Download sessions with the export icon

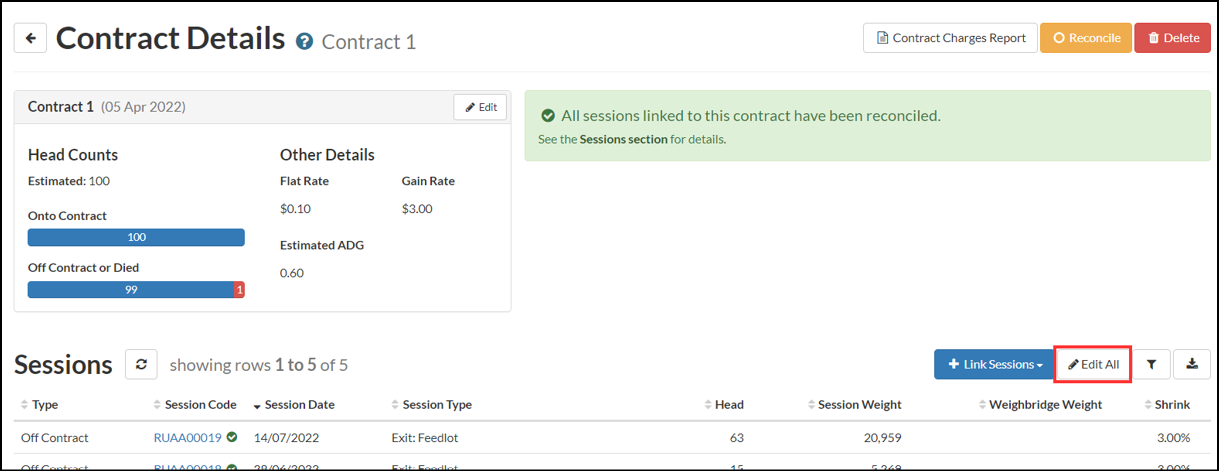click(x=1192, y=365)
